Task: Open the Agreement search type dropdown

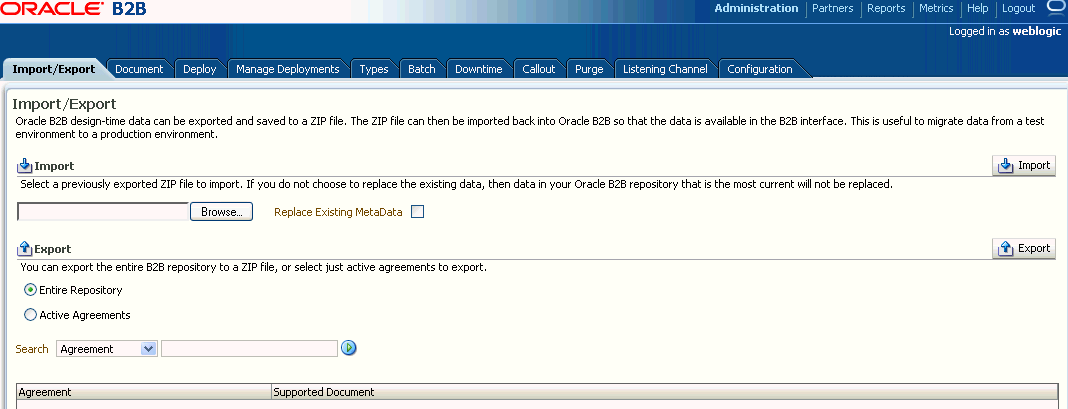Action: (x=107, y=348)
